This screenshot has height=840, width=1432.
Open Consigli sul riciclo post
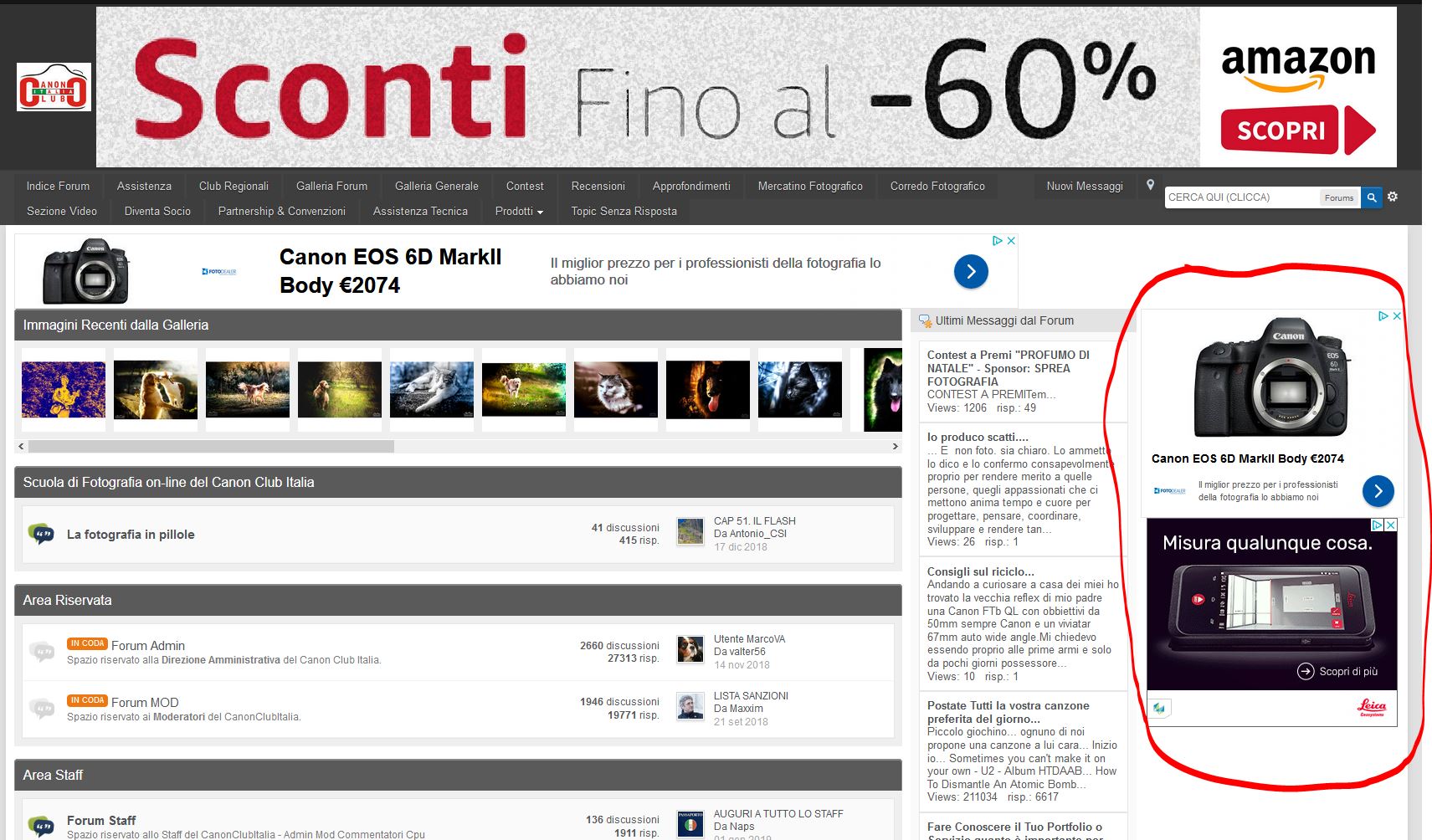point(981,571)
